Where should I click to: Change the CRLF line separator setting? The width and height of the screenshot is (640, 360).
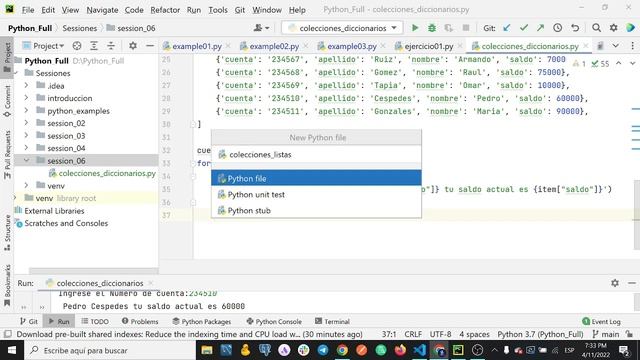[413, 334]
